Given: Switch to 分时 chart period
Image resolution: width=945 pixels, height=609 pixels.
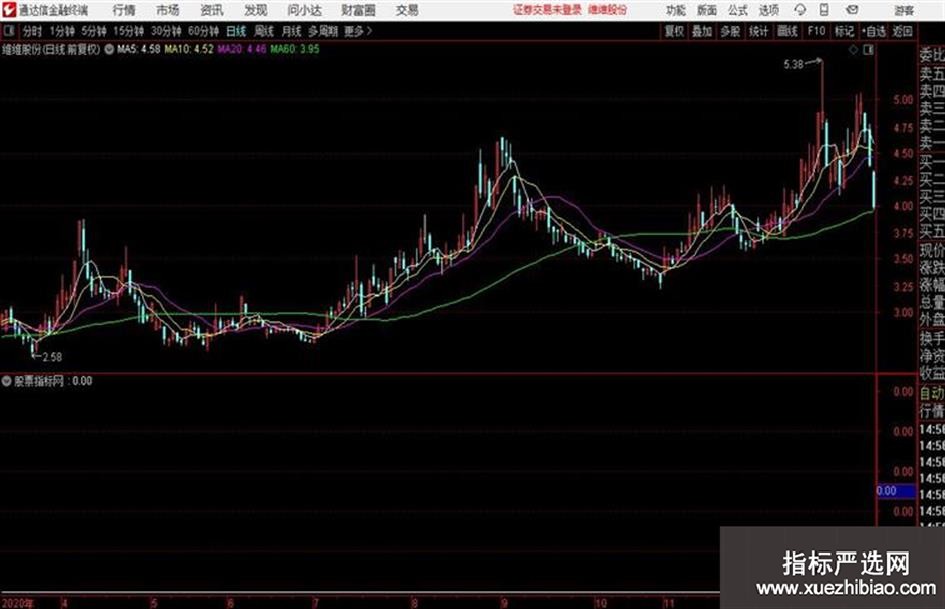Looking at the screenshot, I should tap(33, 31).
